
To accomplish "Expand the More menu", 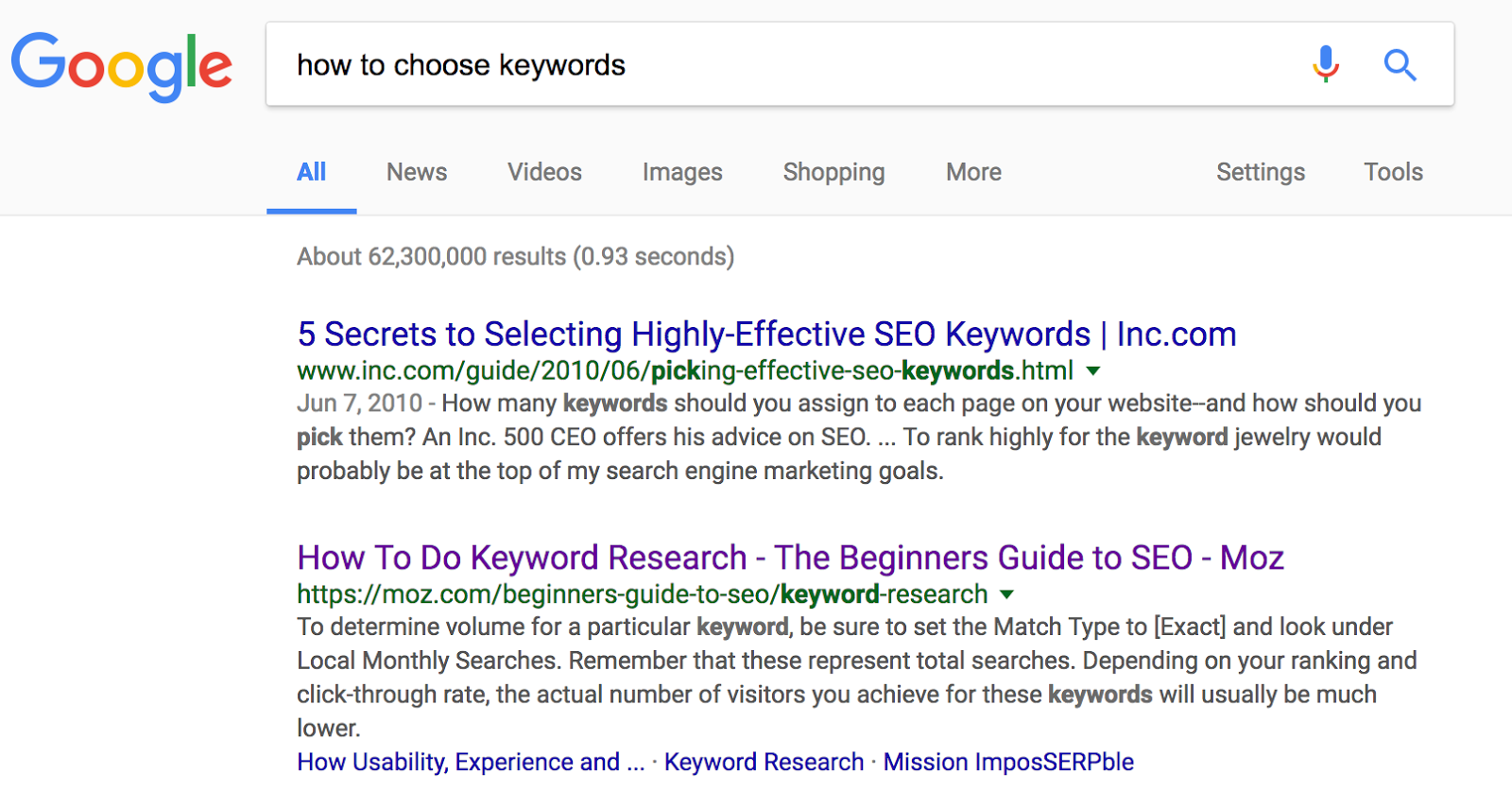I will [973, 172].
